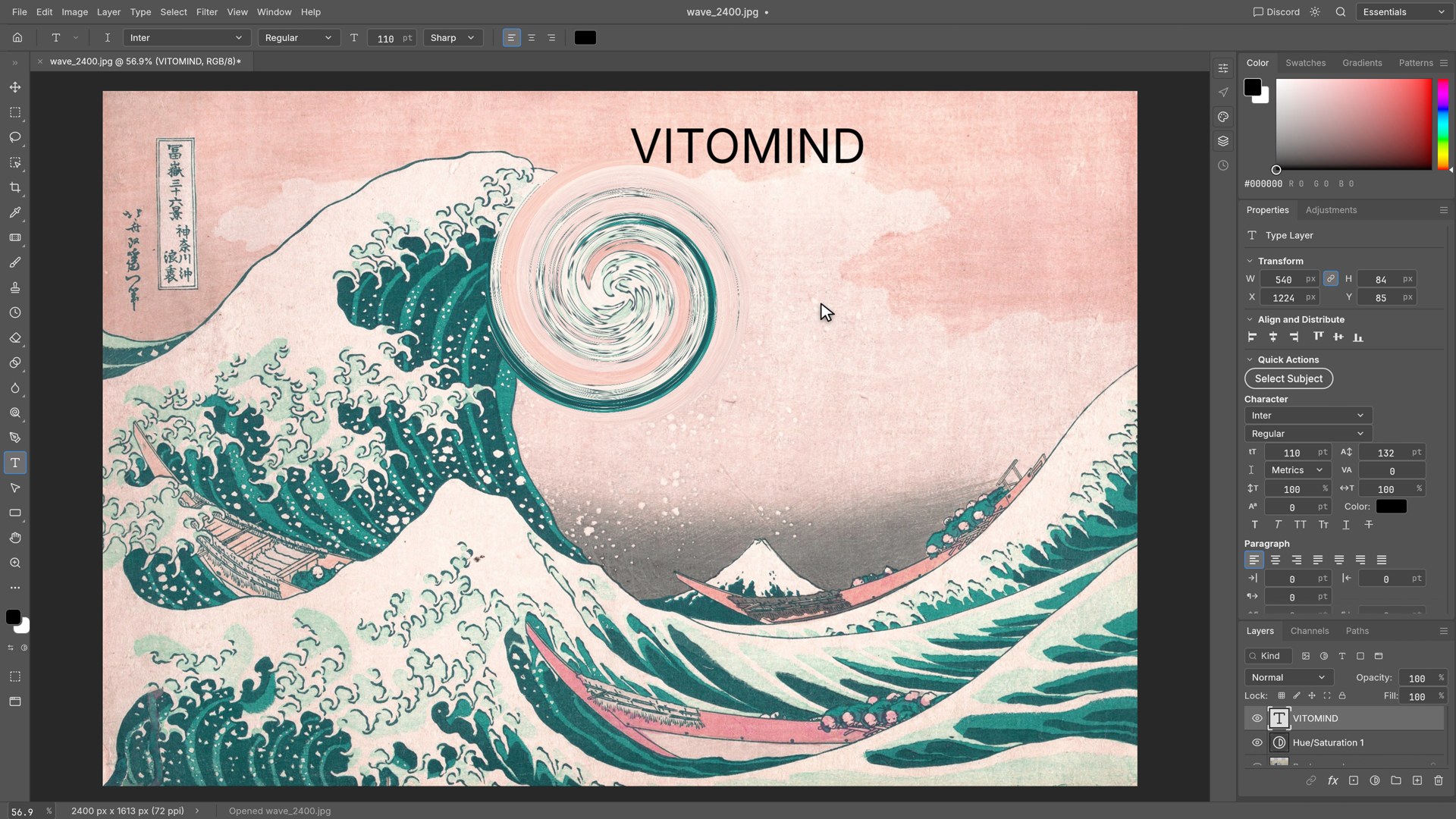The width and height of the screenshot is (1456, 819).
Task: Open the Essentials workspace dropdown
Action: click(x=1404, y=12)
